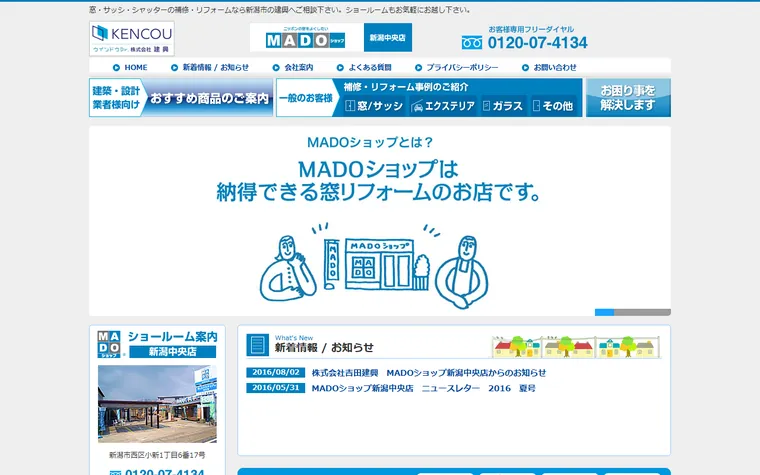
Task: Click the よくある質問 bullet arrow icon
Action: coord(340,68)
